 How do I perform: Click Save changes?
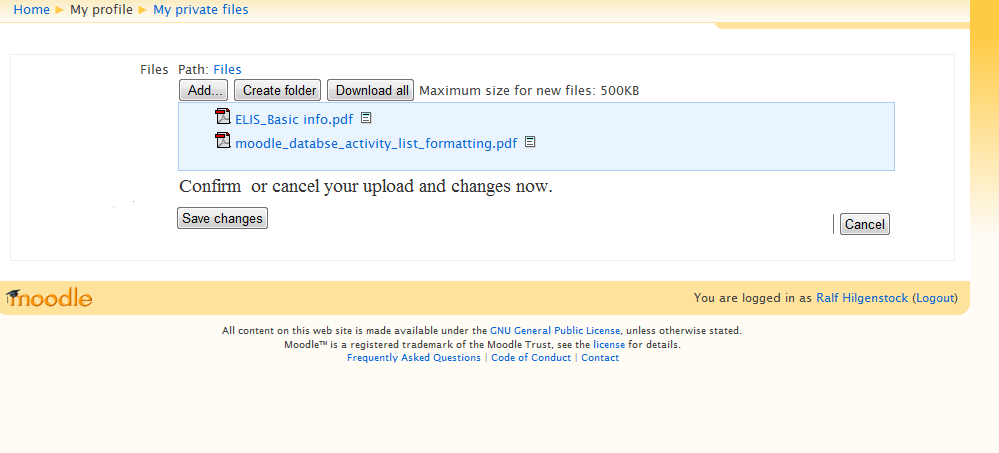[x=222, y=218]
